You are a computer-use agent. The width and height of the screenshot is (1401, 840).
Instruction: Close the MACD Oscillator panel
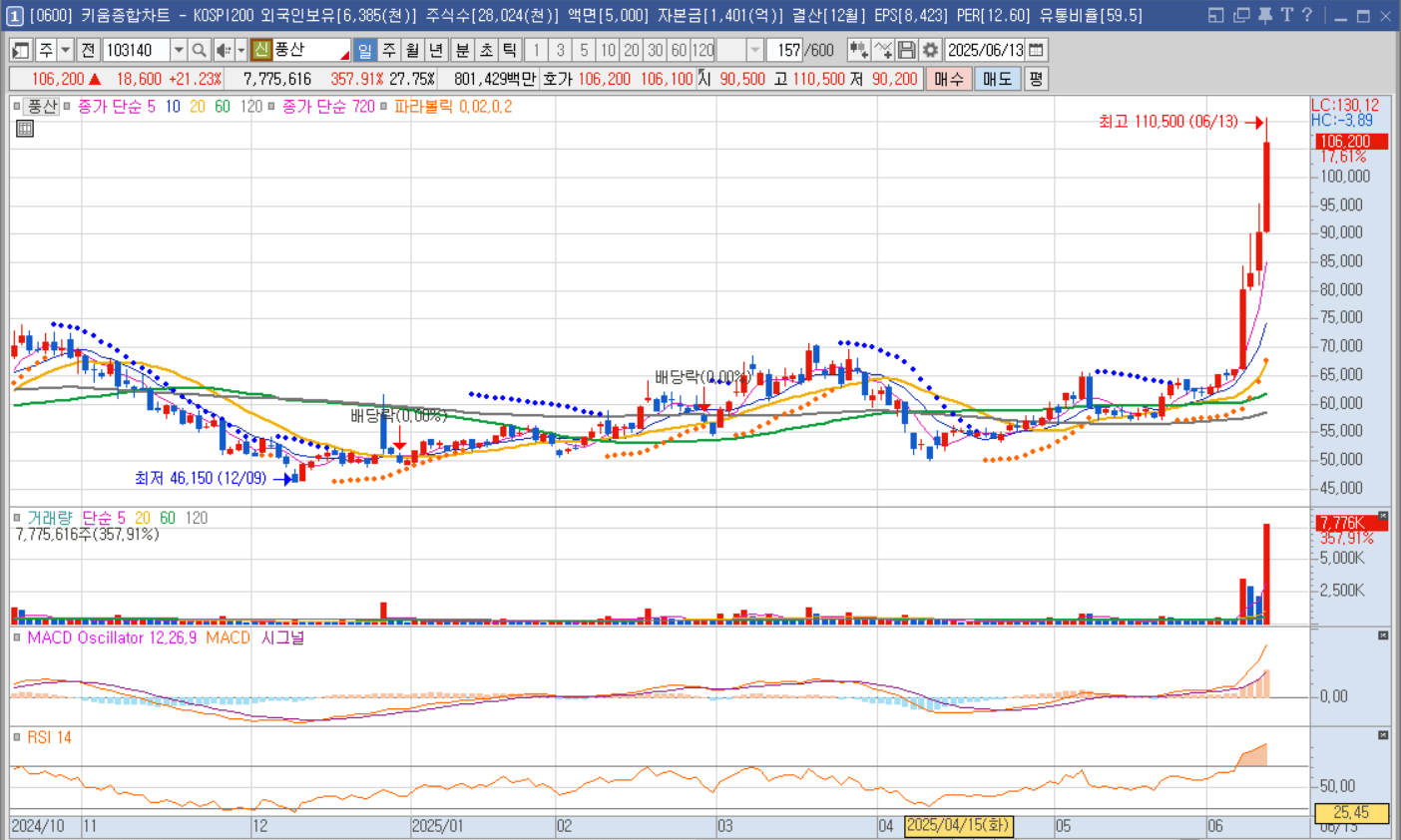point(1383,635)
